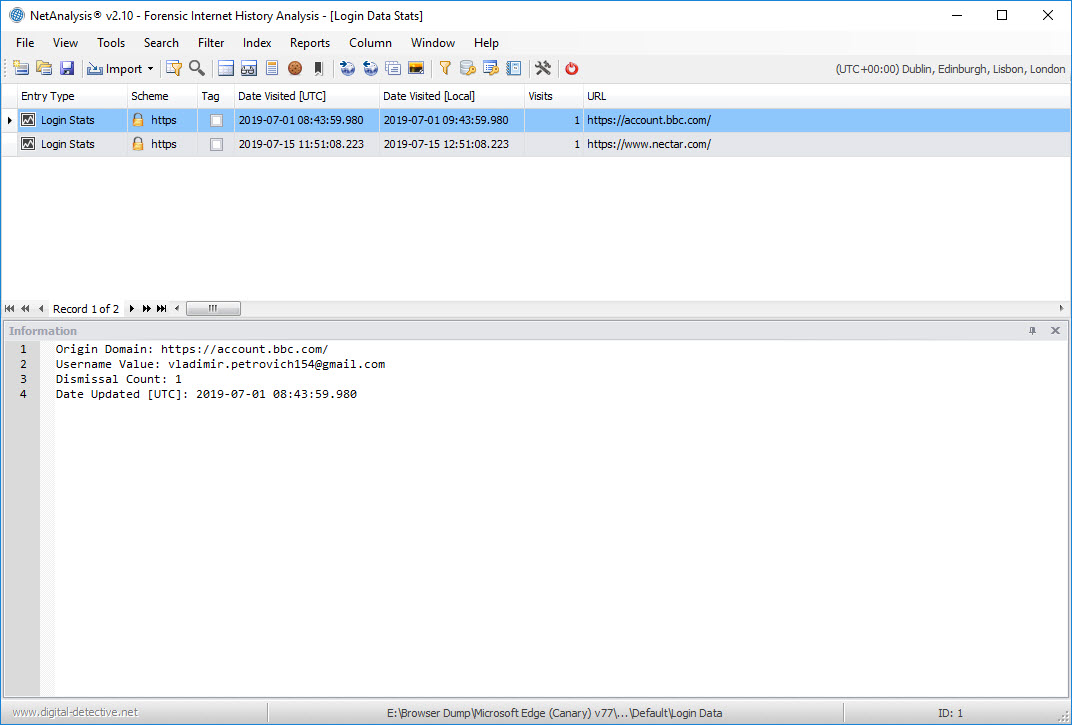Open the File menu
This screenshot has height=725, width=1072.
(x=25, y=42)
